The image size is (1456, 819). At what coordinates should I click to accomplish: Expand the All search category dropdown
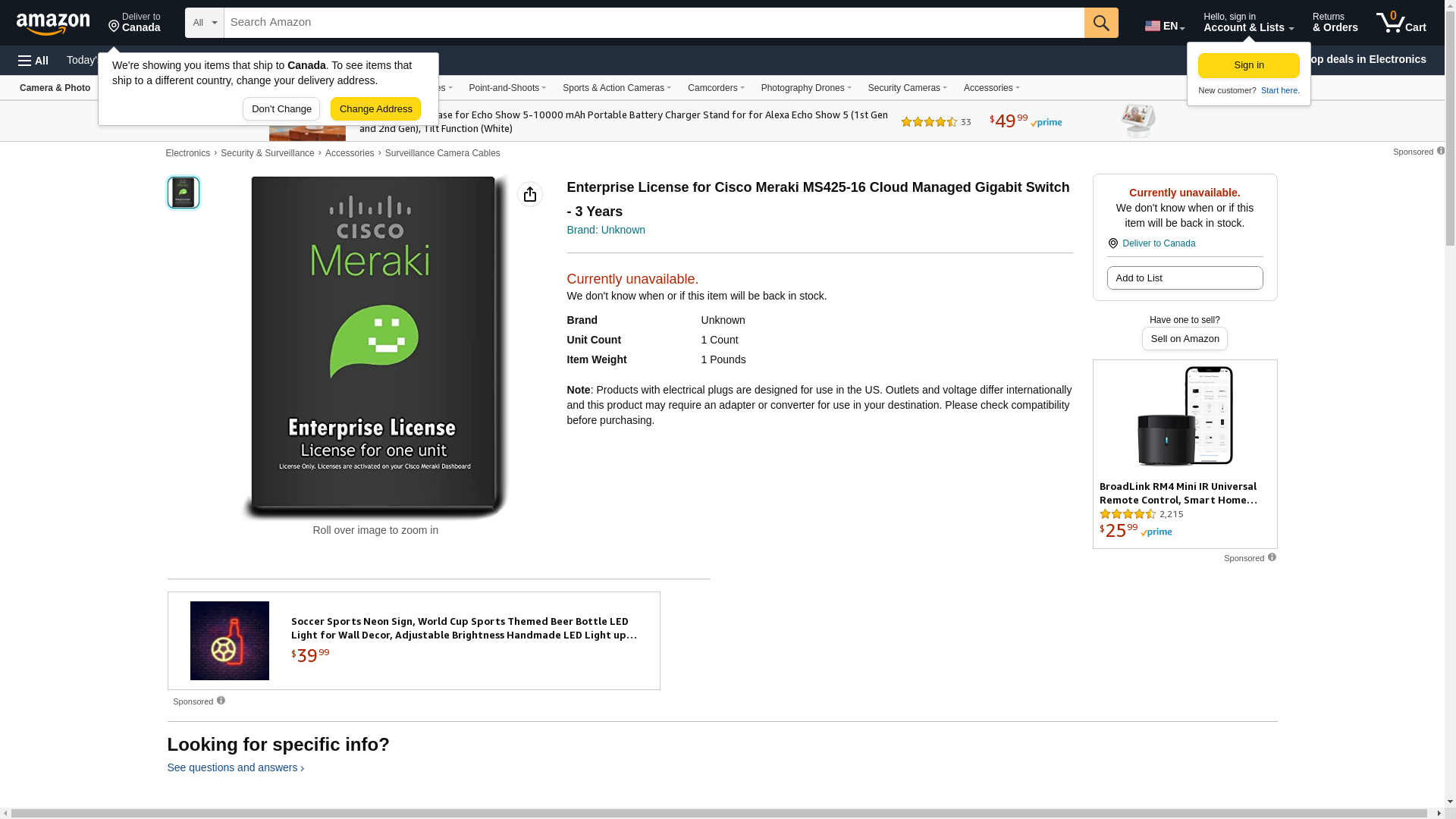click(204, 23)
